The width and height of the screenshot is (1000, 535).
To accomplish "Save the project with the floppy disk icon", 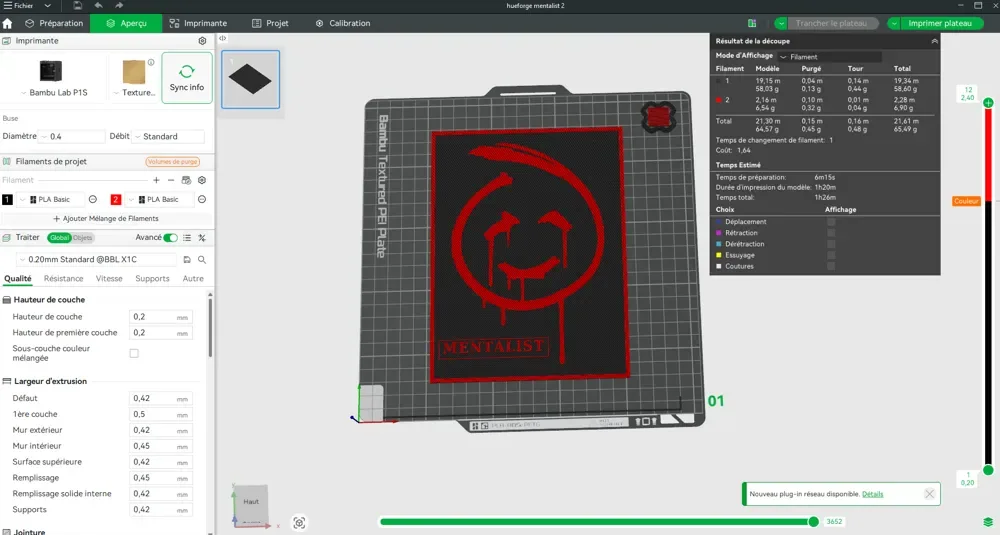I will point(77,5).
